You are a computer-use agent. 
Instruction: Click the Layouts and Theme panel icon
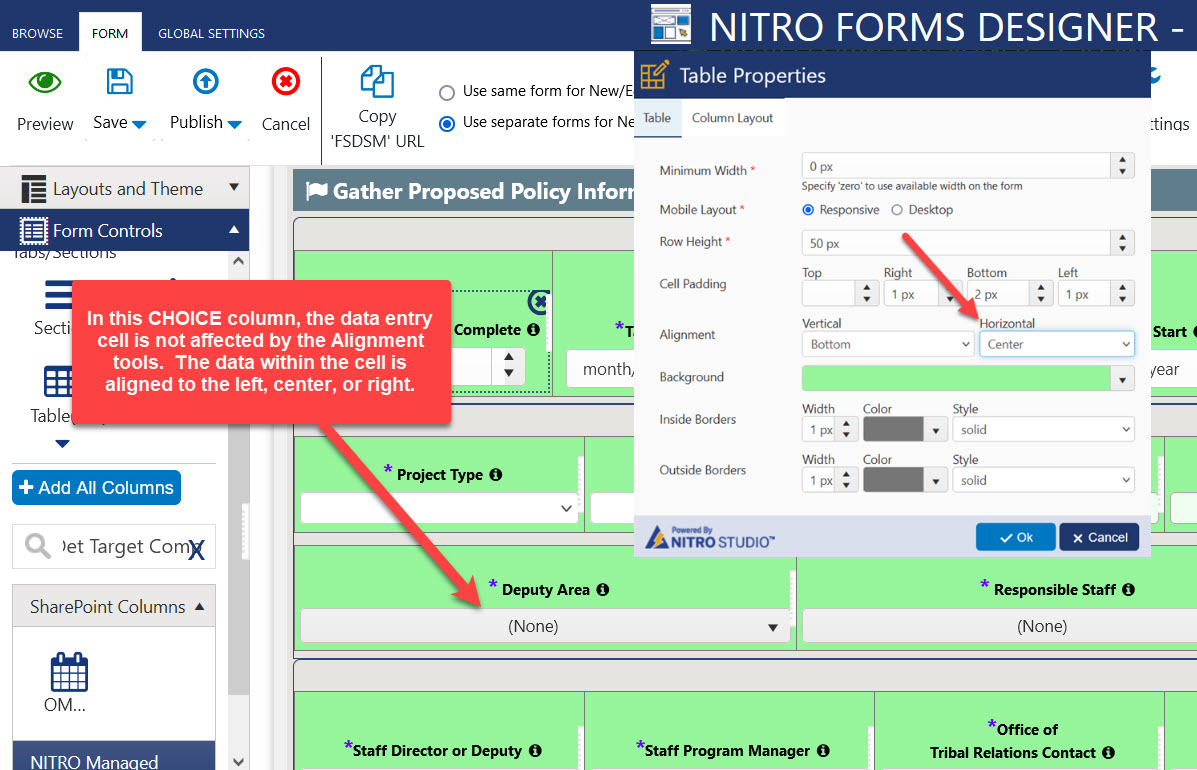pyautogui.click(x=34, y=188)
